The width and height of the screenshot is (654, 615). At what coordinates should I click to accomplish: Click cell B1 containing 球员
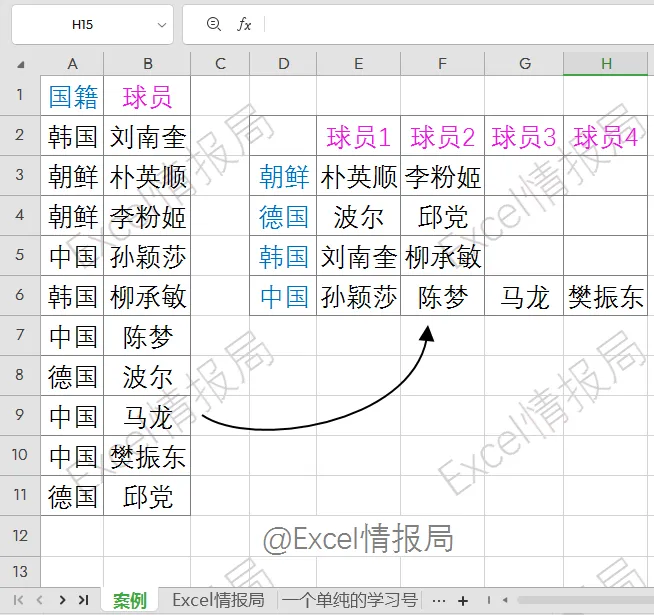[x=147, y=96]
